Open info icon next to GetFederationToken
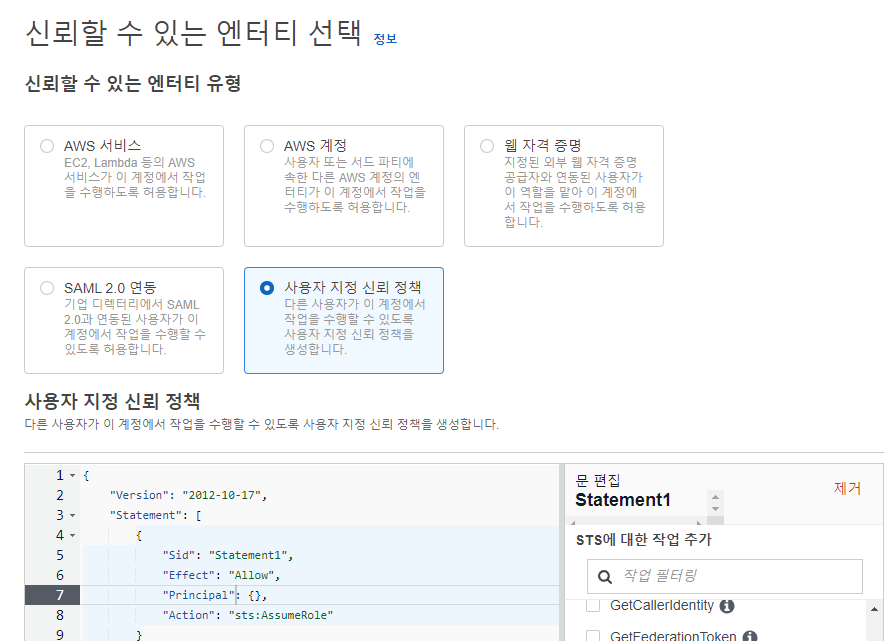This screenshot has height=641, width=889. [x=750, y=636]
